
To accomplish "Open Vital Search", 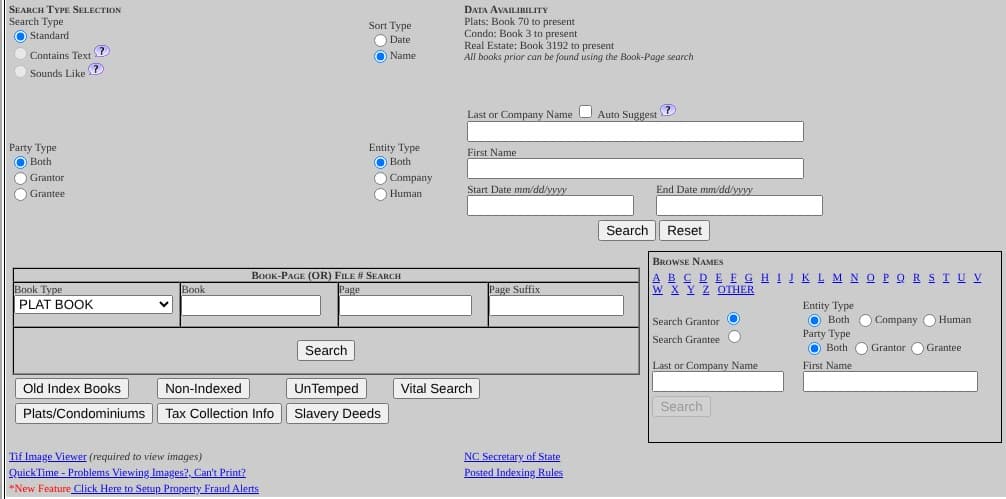I will tap(436, 389).
